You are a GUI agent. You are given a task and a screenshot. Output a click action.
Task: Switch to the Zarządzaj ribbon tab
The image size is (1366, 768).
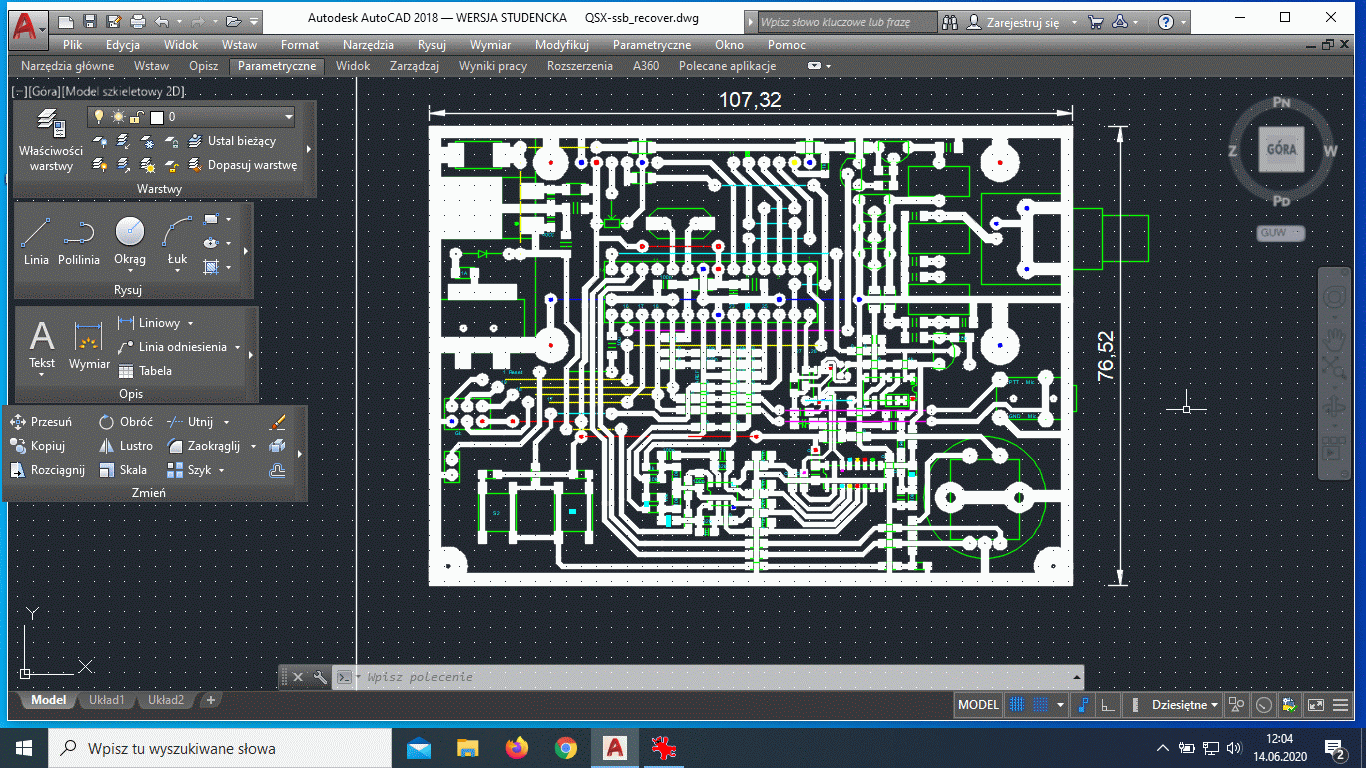(414, 66)
